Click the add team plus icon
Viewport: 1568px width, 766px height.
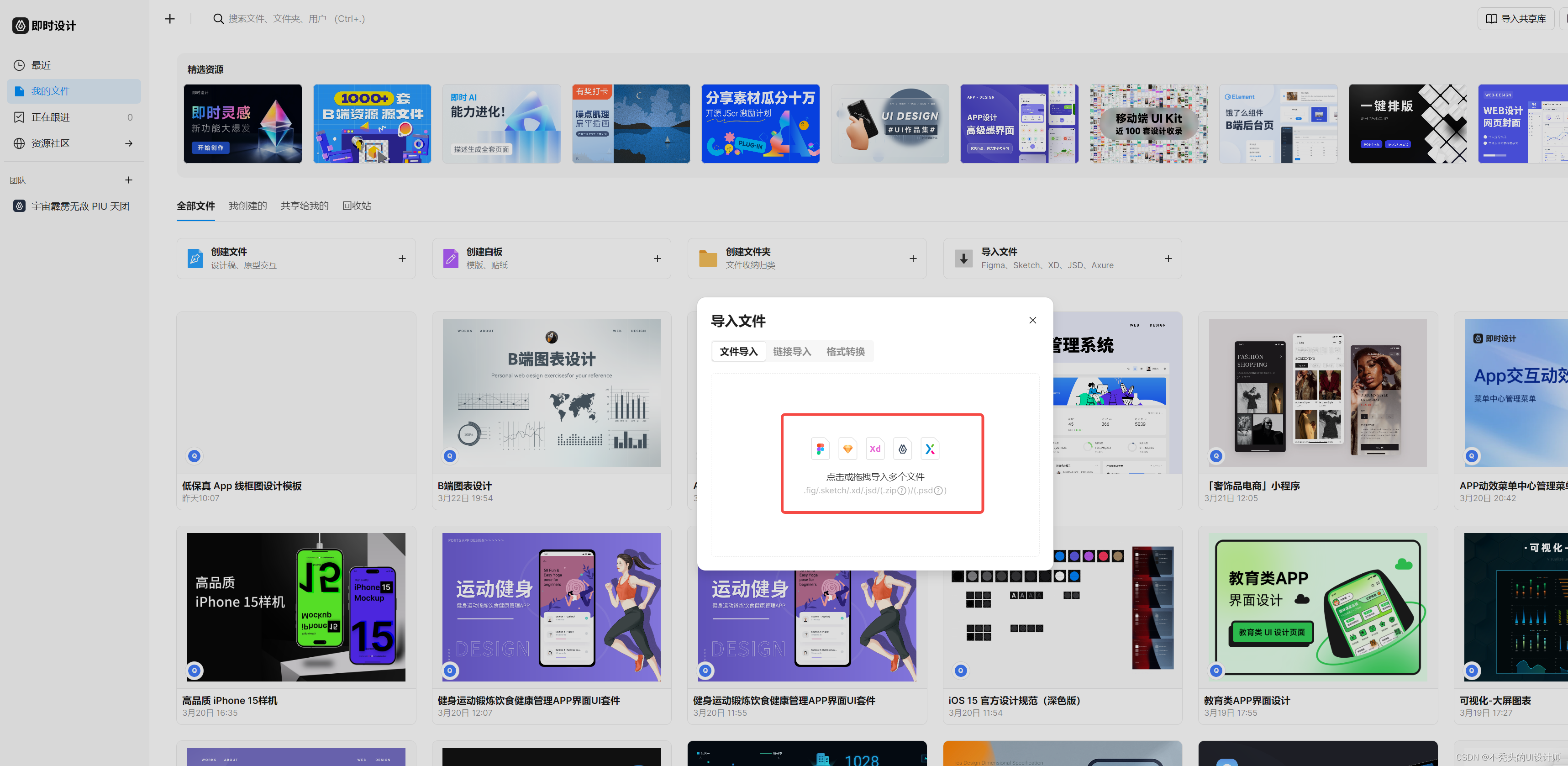128,180
